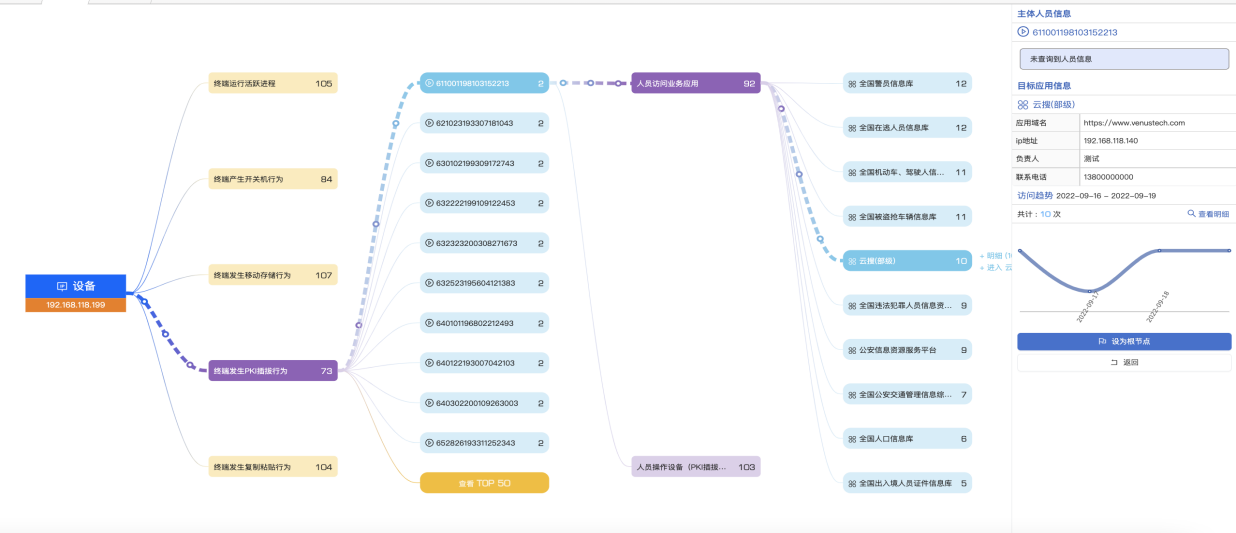This screenshot has height=533, width=1236.
Task: Click the person icon beside 611001198103152213 node
Action: coord(429,84)
